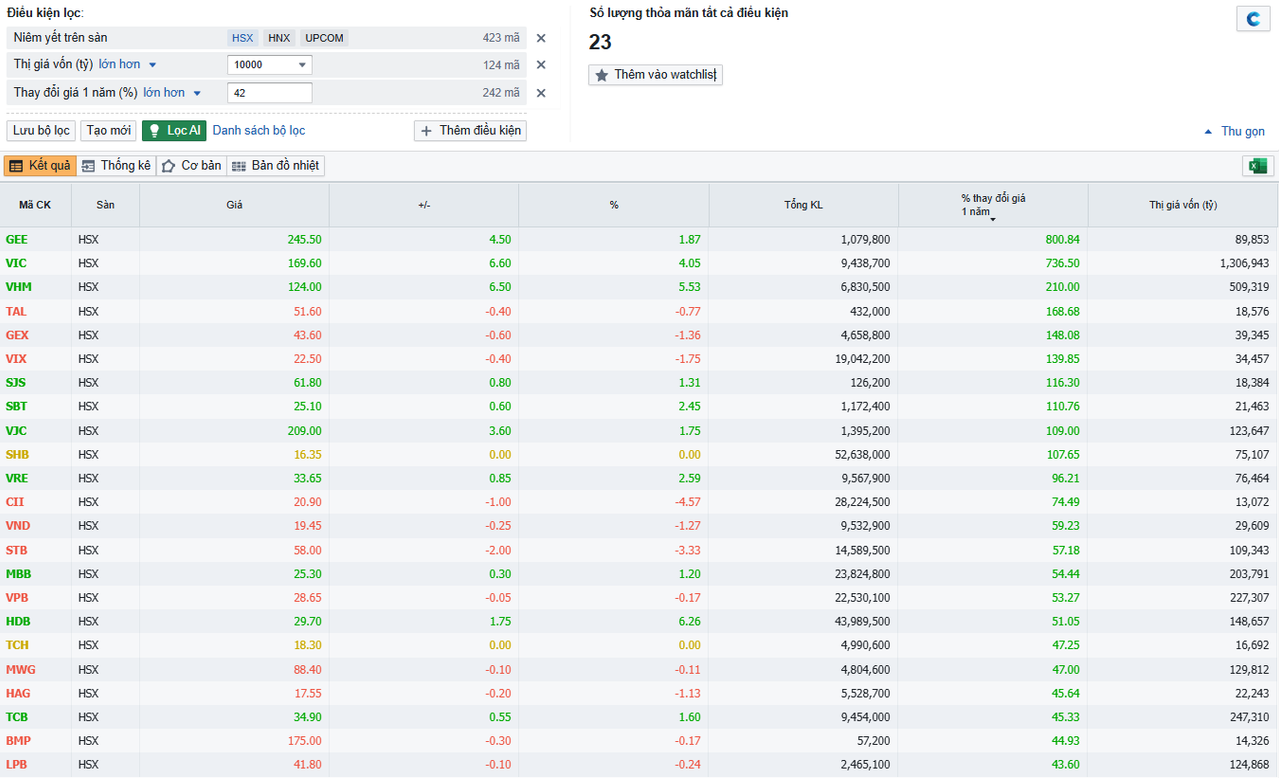Click SHB volume 52,638,000
Screen dimensions: 1279x778
861,455
